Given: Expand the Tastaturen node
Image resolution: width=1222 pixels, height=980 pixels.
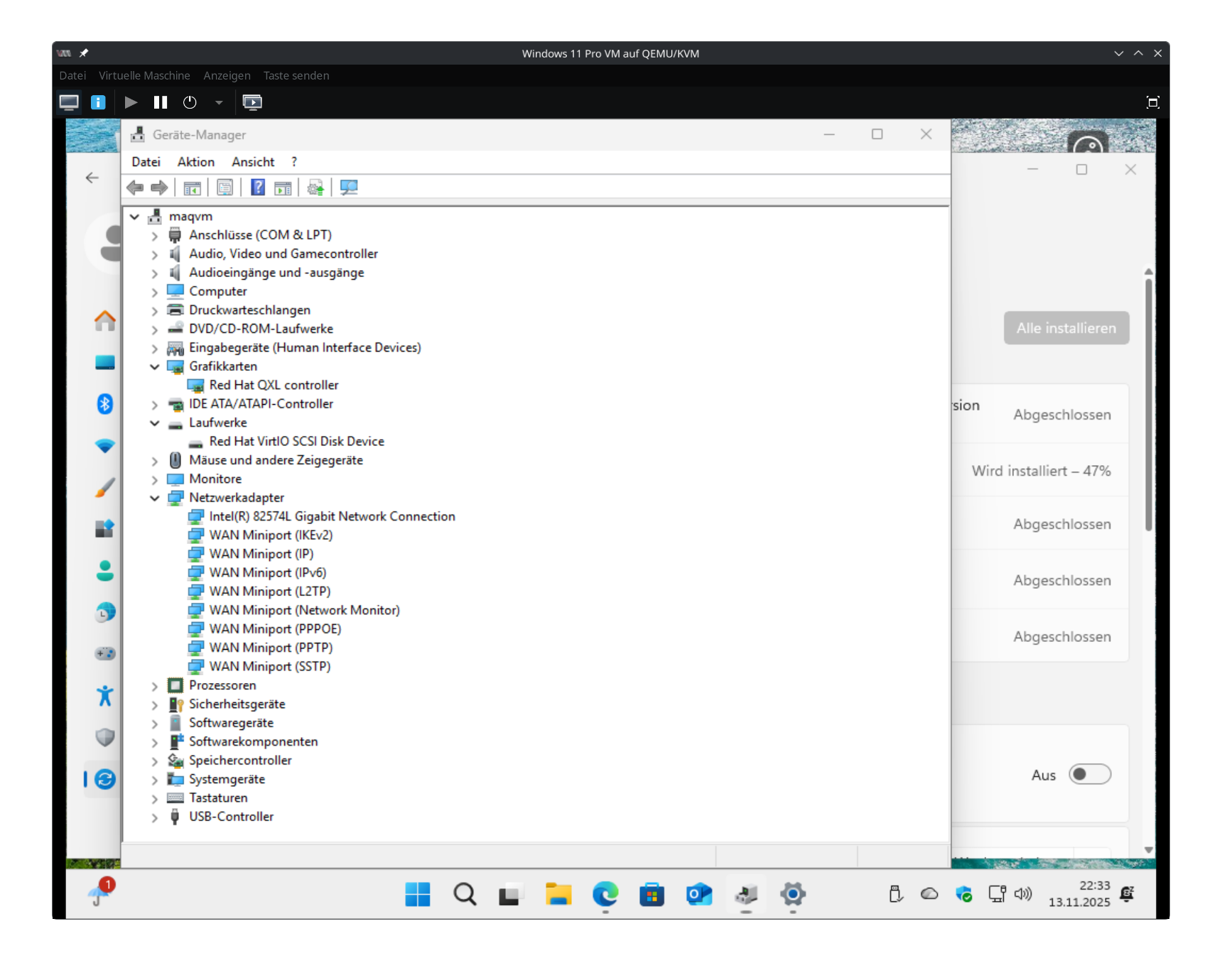Looking at the screenshot, I should tap(154, 798).
